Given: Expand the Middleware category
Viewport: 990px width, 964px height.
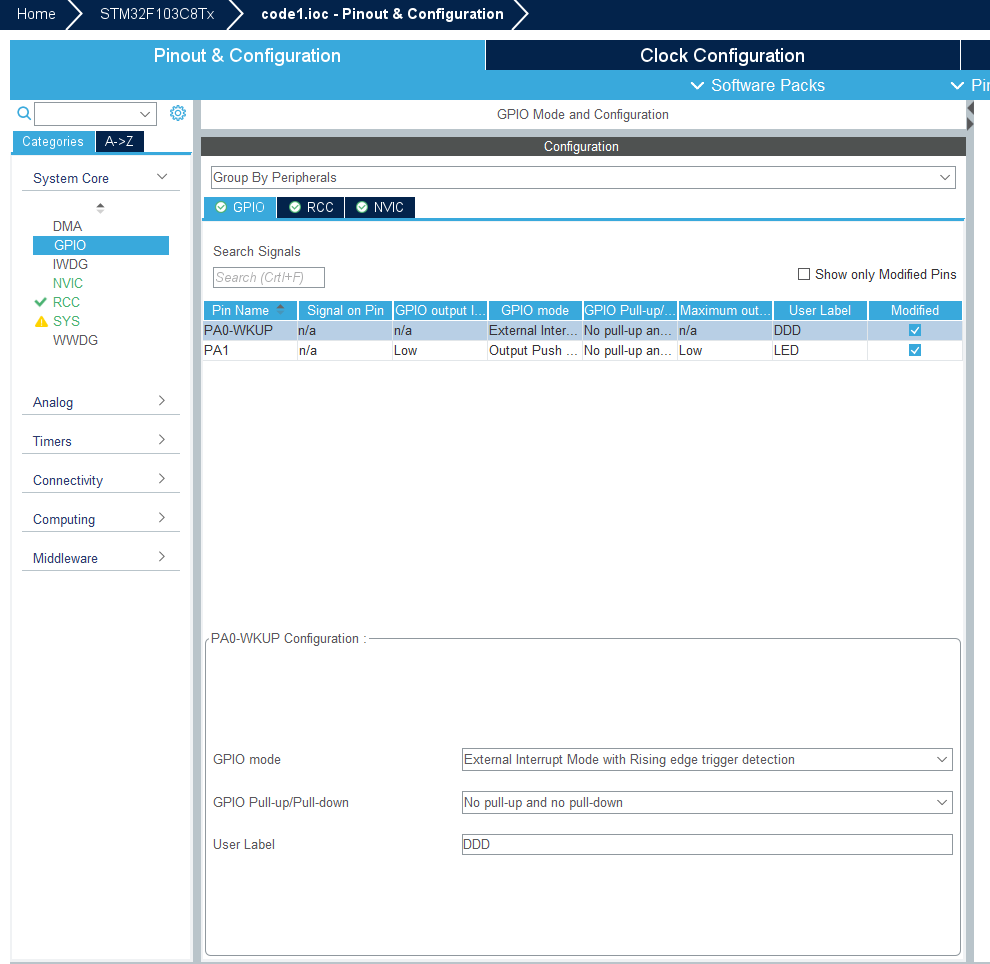Looking at the screenshot, I should click(100, 558).
